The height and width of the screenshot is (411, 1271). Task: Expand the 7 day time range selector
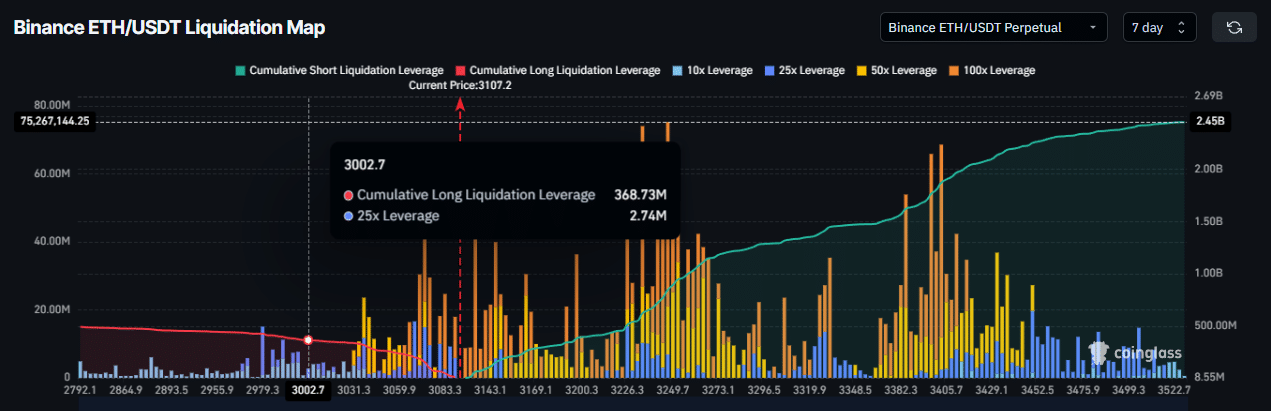pos(1158,27)
